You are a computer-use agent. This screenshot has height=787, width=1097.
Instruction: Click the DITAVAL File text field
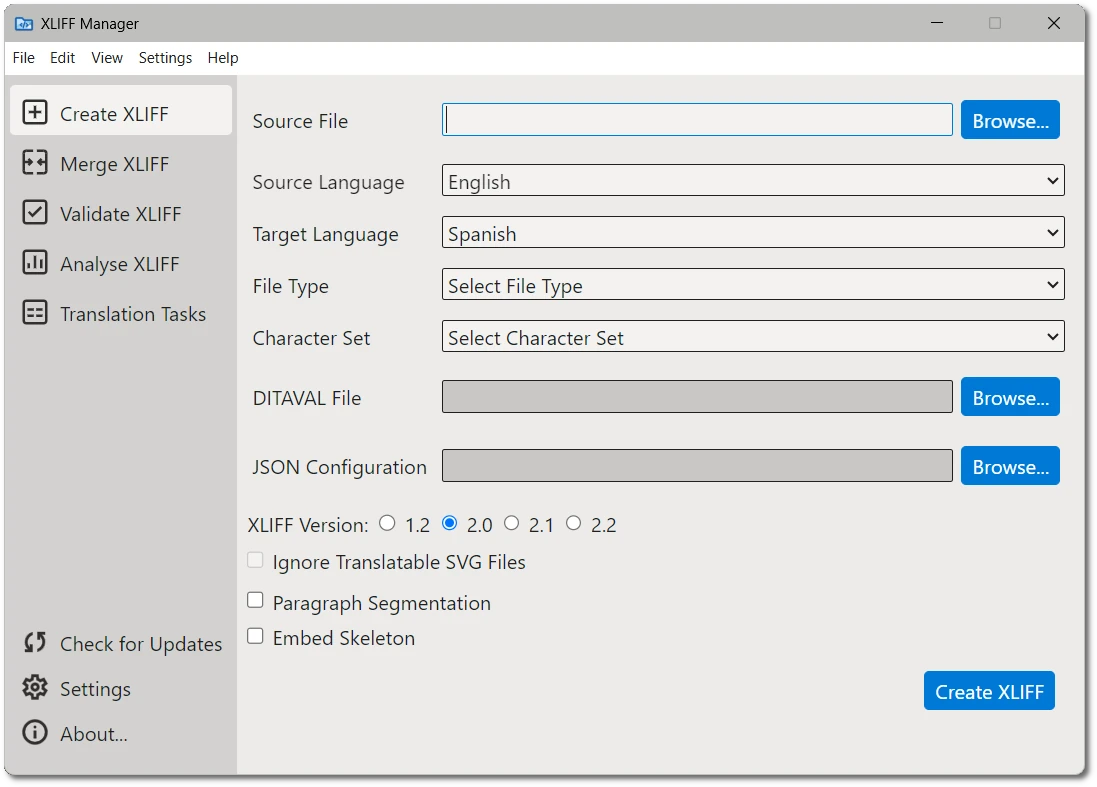(x=697, y=397)
